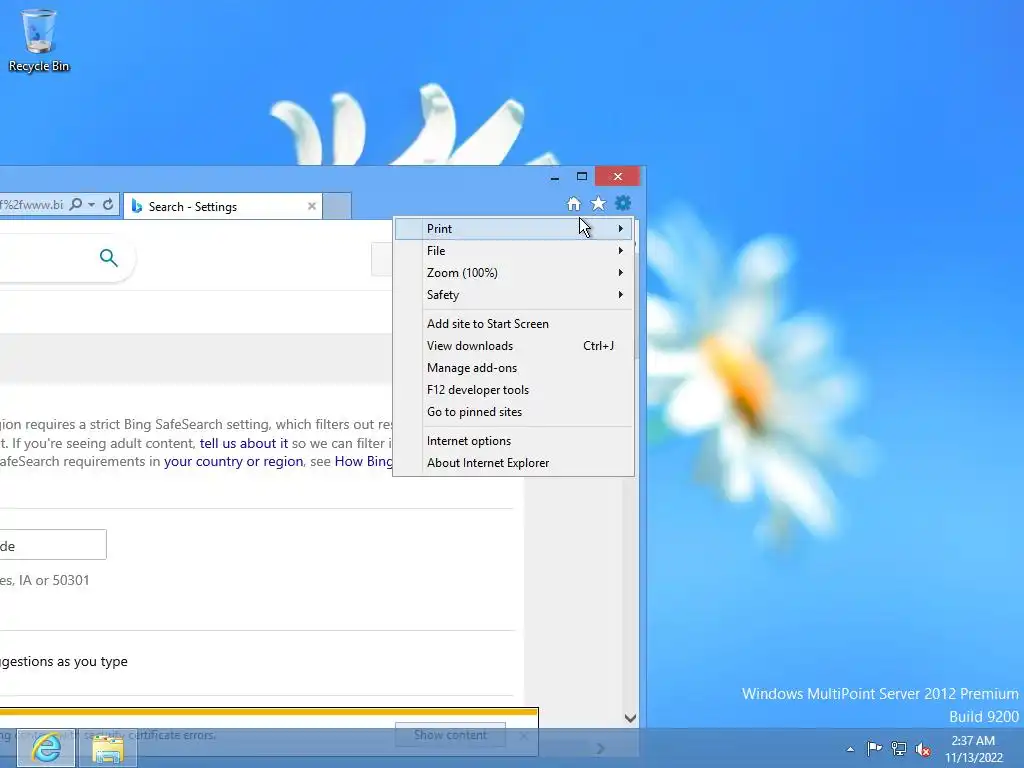Click the network tray icon
Viewport: 1024px width, 768px height.
click(x=899, y=748)
